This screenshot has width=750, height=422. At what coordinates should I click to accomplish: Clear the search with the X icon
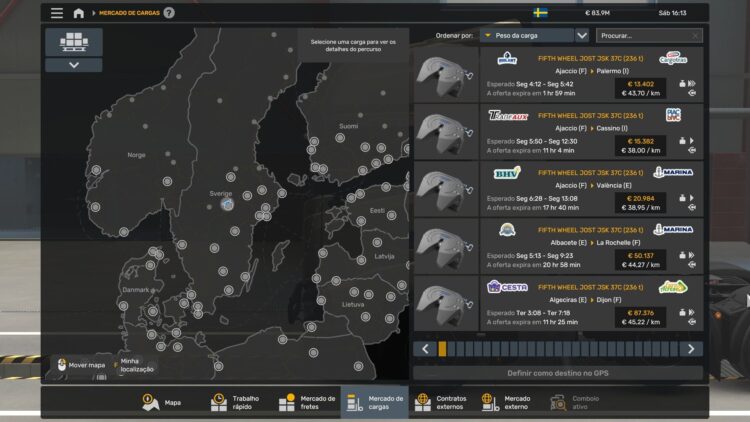[x=695, y=36]
